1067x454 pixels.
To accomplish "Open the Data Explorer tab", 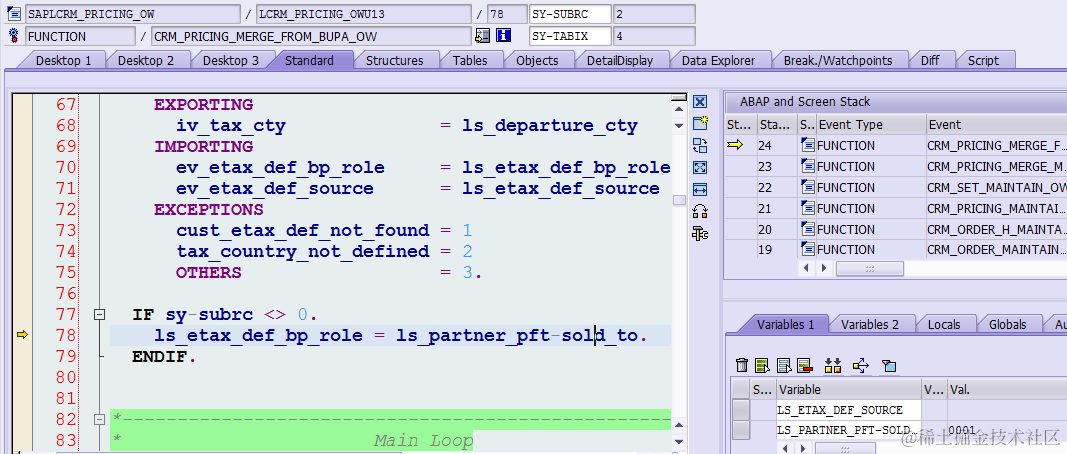I will (x=719, y=60).
